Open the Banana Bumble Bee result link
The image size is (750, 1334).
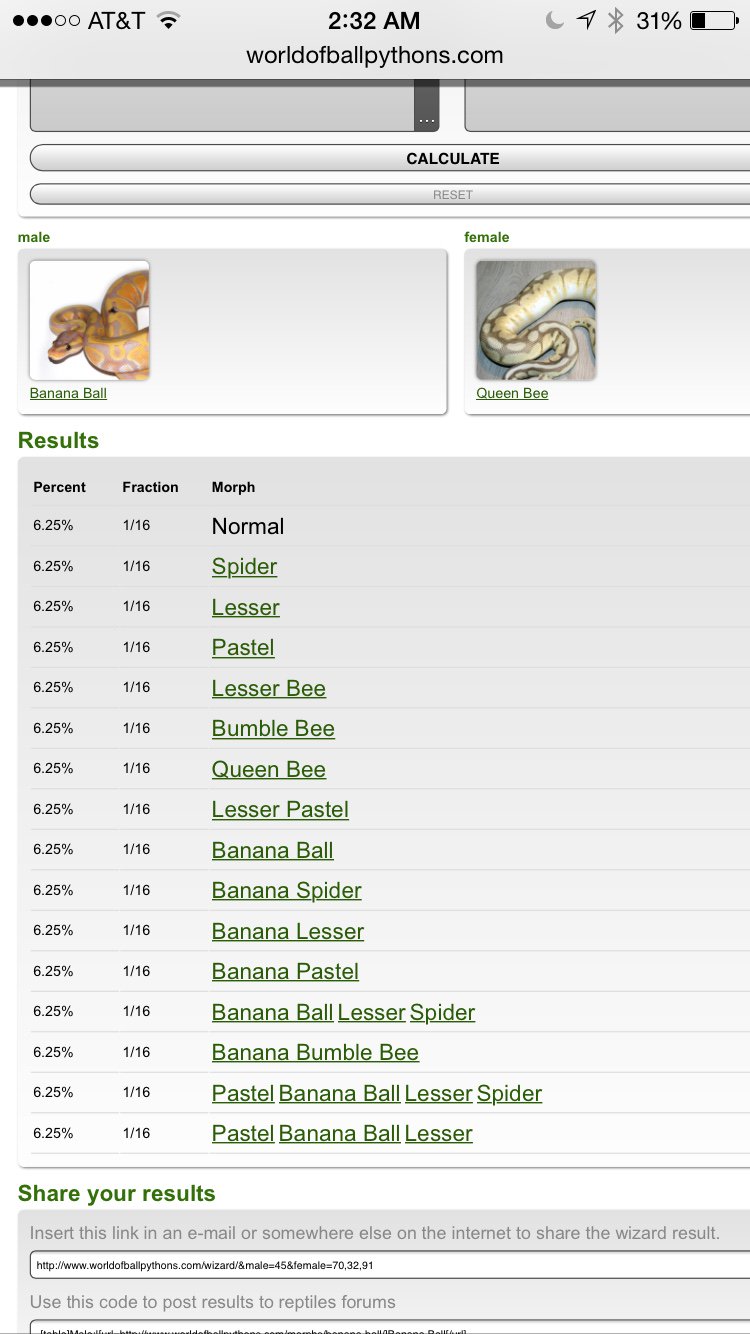pos(315,1053)
